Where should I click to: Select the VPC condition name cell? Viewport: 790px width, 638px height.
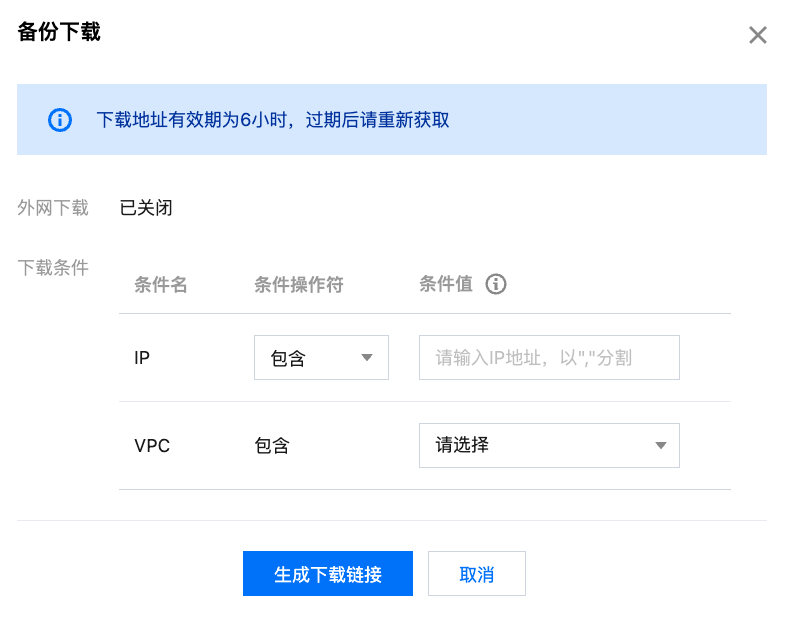[x=152, y=446]
